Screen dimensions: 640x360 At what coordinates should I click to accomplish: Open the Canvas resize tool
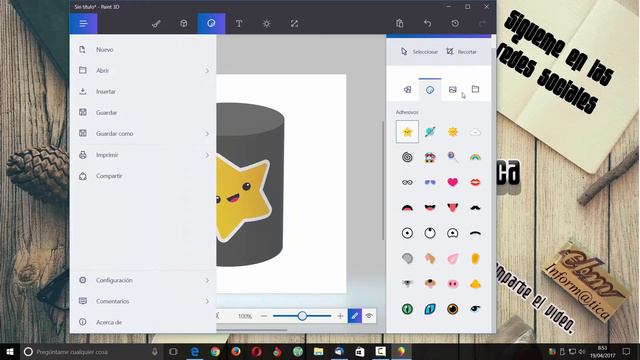tap(294, 24)
